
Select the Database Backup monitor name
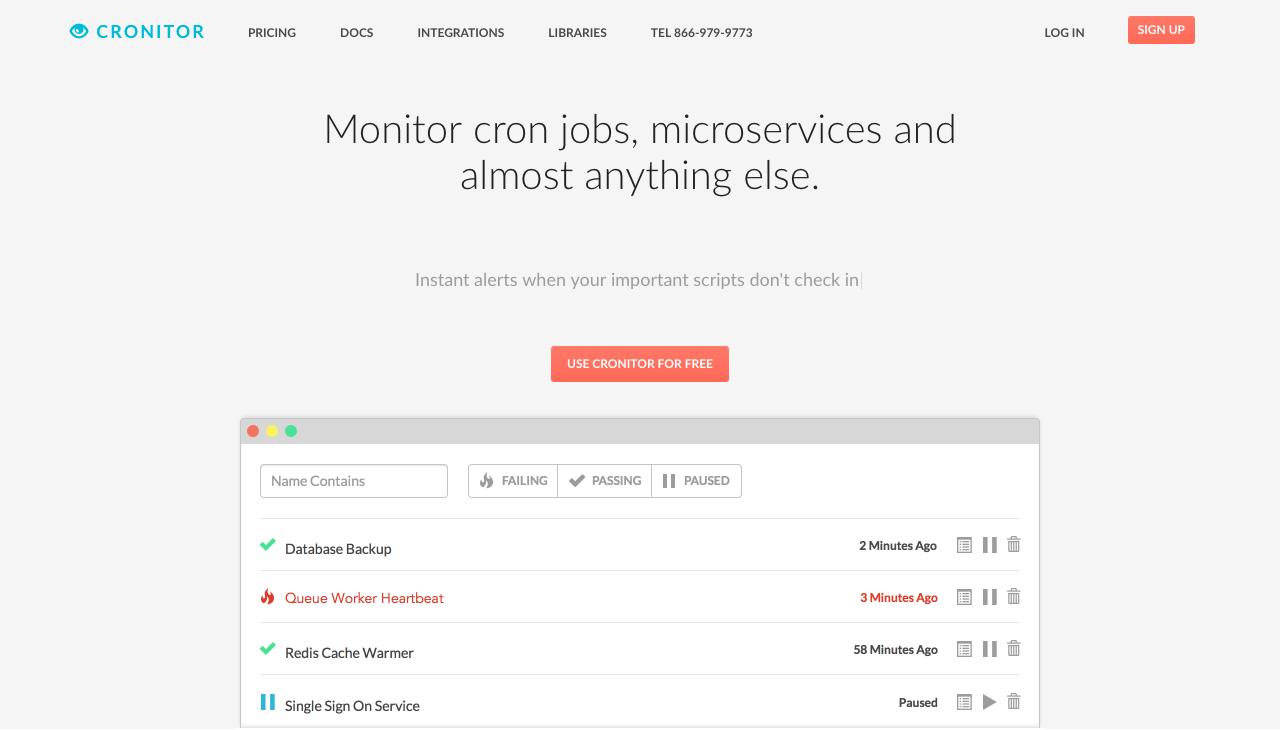(x=338, y=549)
